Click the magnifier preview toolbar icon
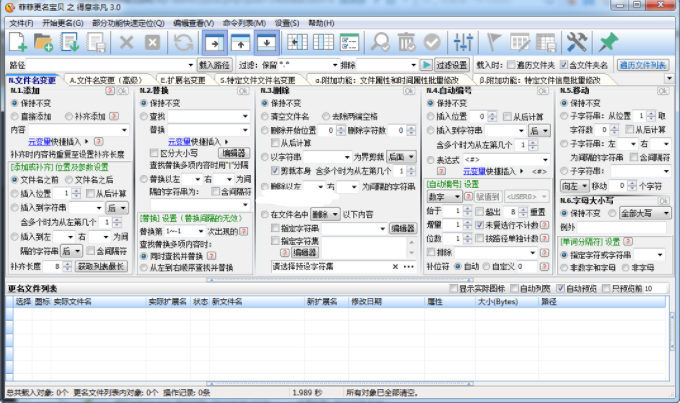680x403 pixels. click(x=380, y=43)
